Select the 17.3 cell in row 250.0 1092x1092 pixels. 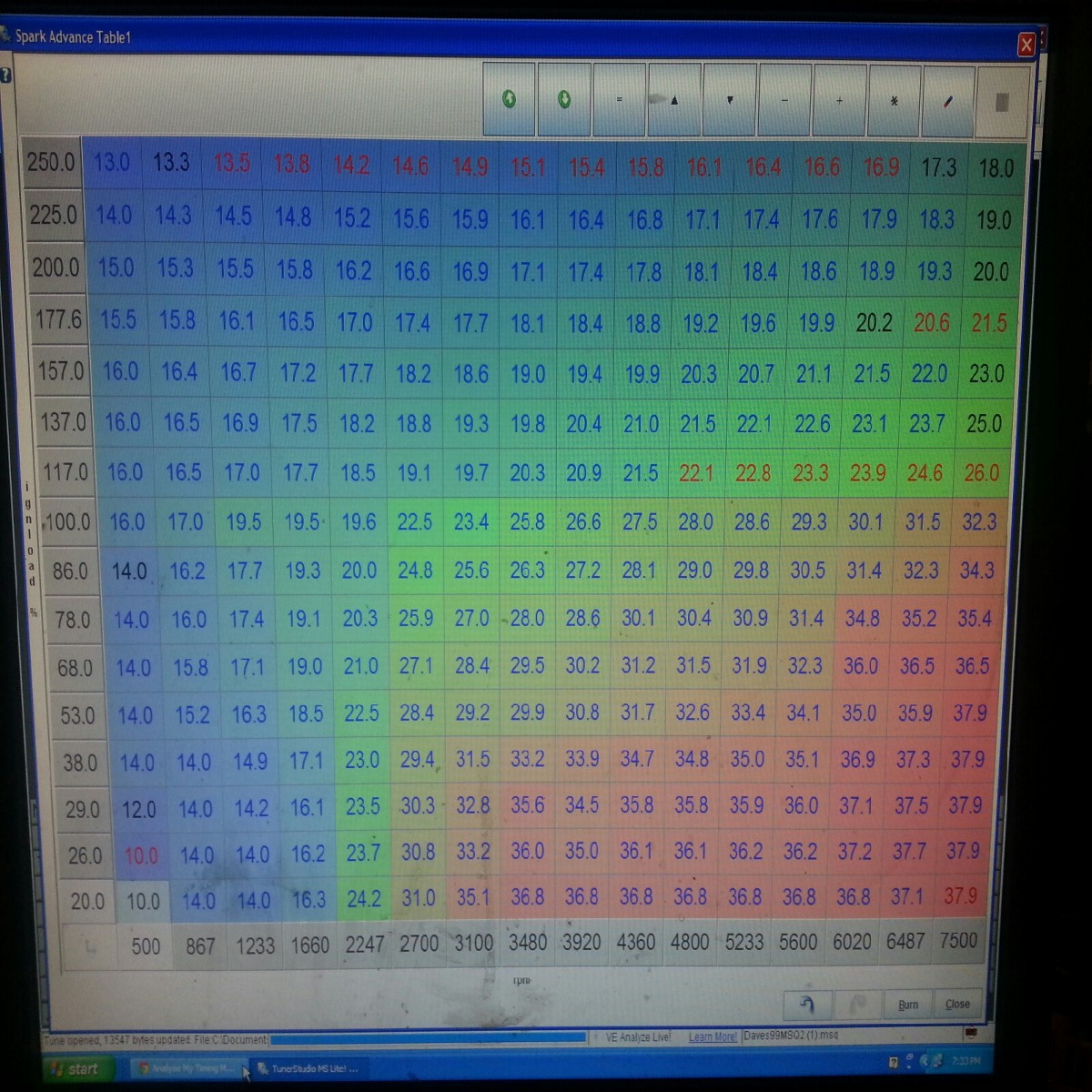pos(938,167)
